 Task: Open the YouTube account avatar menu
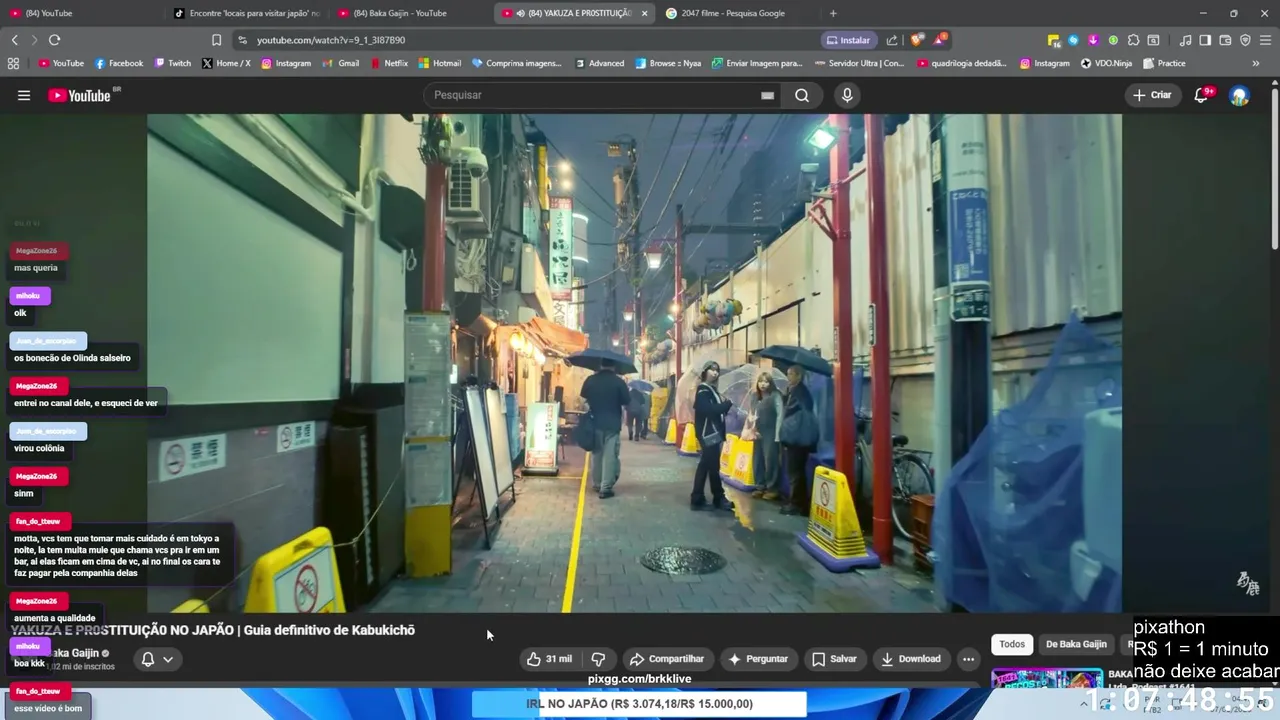pos(1240,96)
